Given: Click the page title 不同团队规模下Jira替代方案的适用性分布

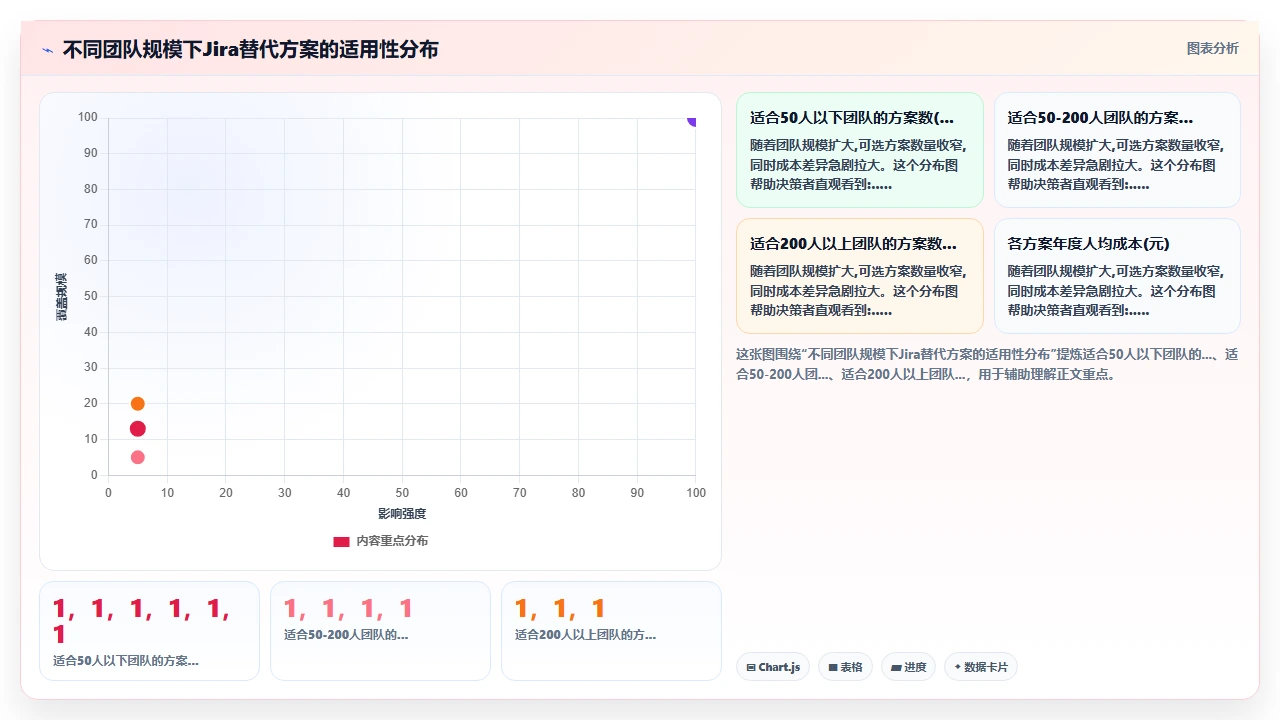Looking at the screenshot, I should point(250,49).
